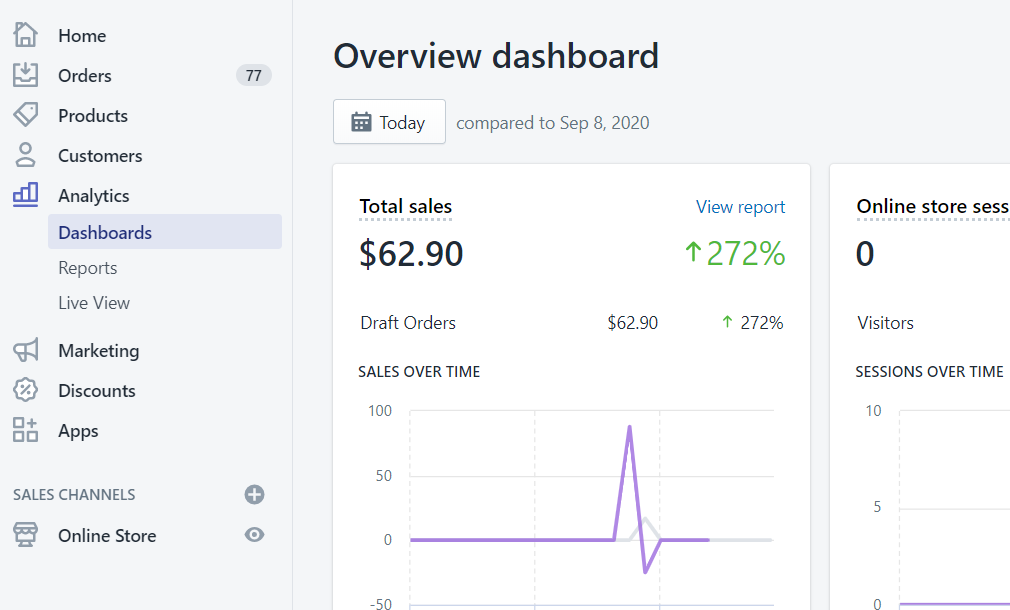
Task: Click the Orders inbox icon
Action: (25, 75)
